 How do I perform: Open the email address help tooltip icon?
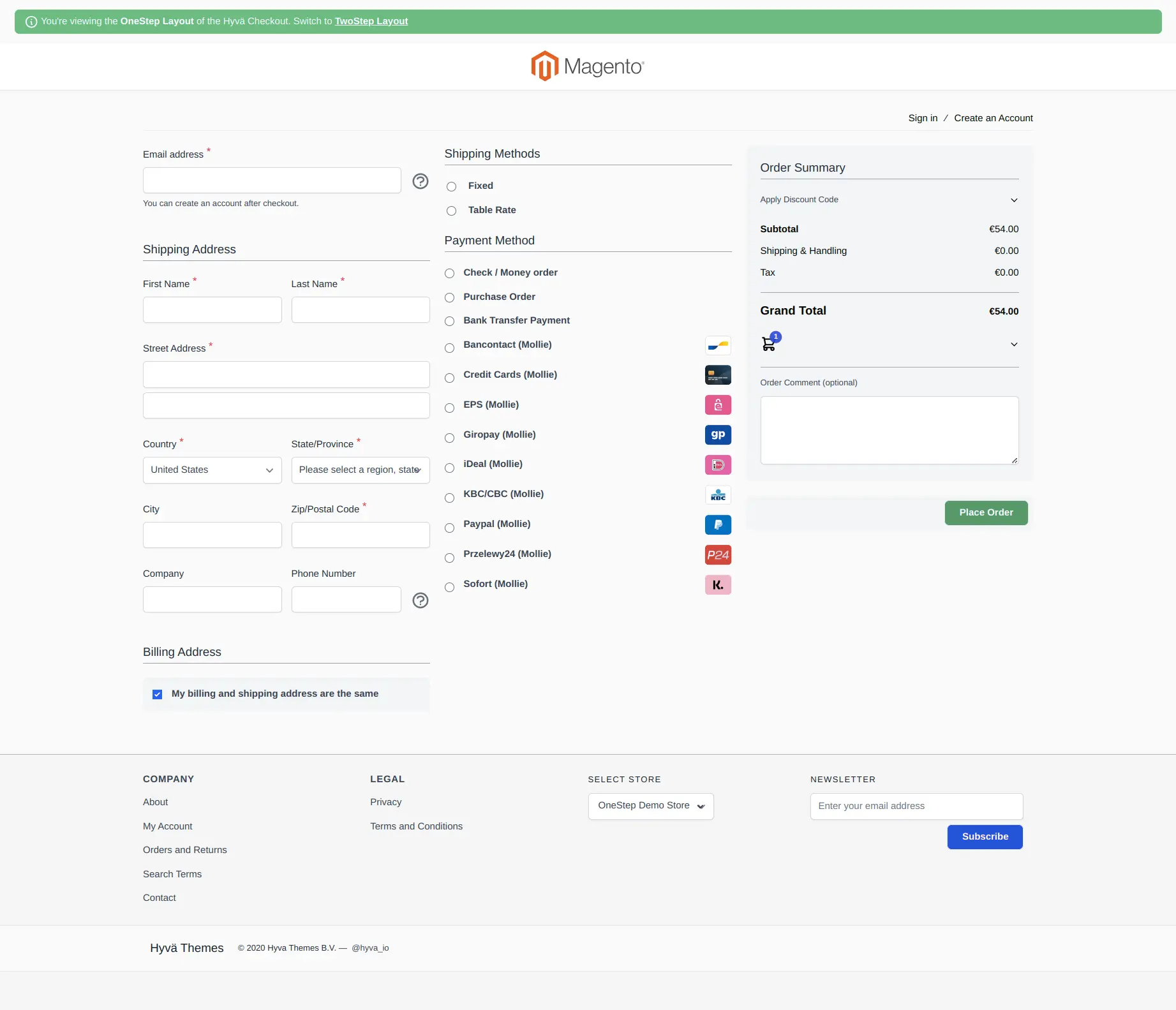420,181
